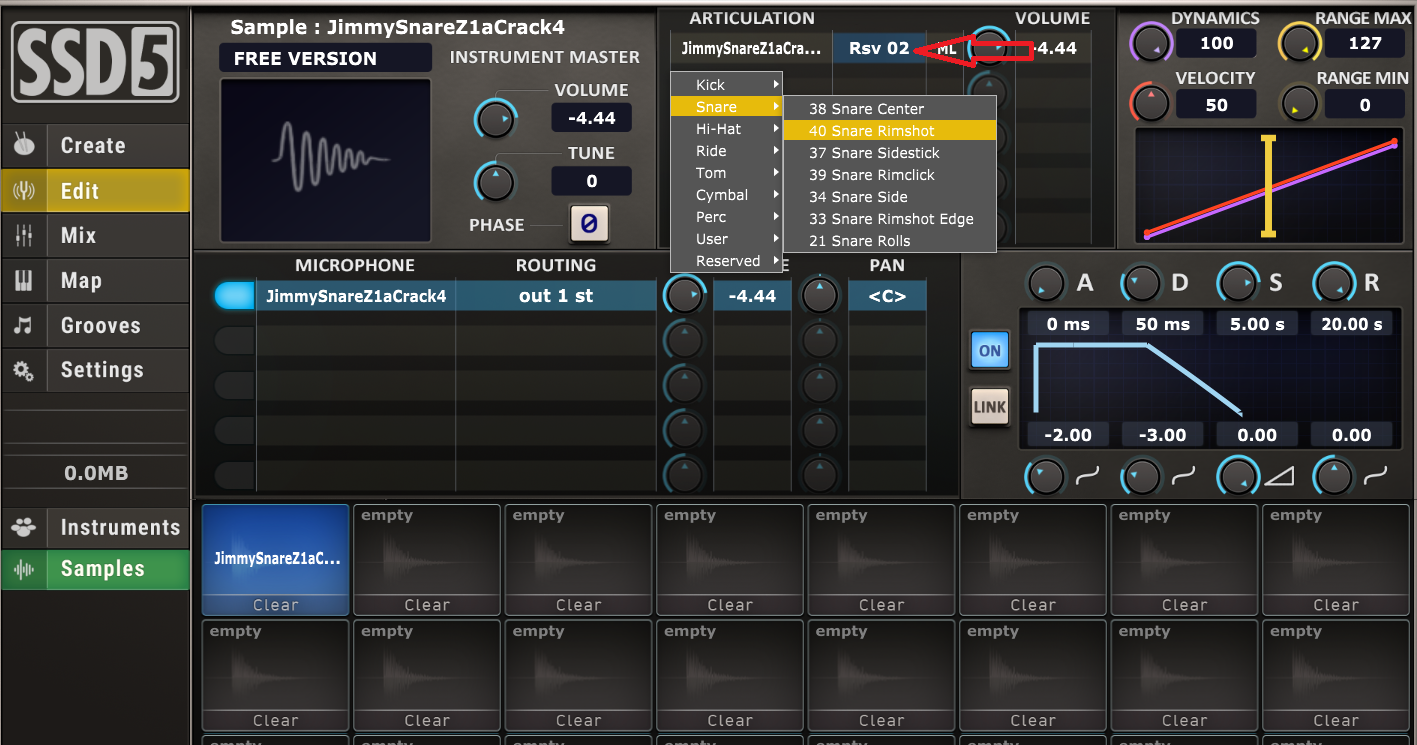Open the Create page in sidebar

95,146
